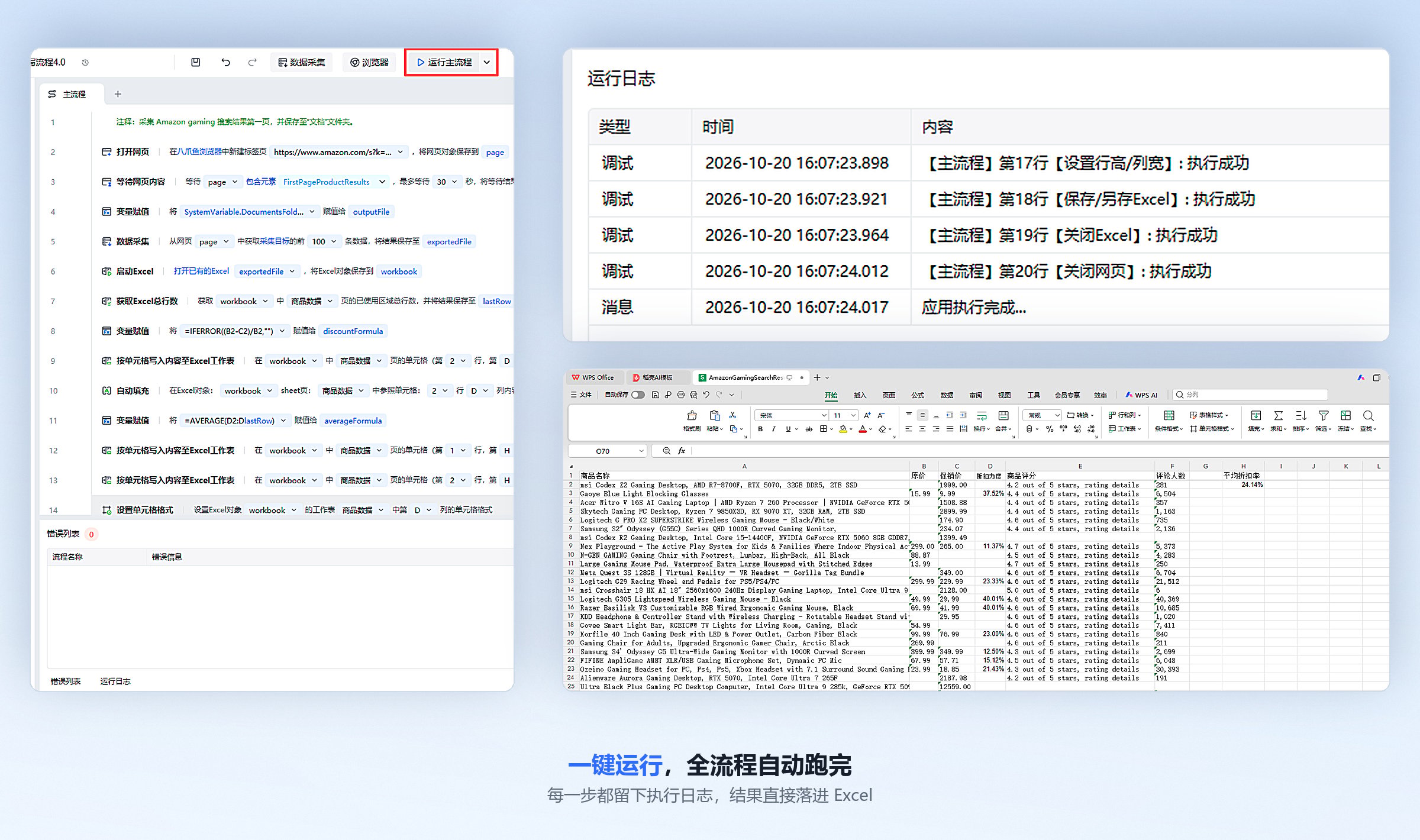
Task: Run the flow with 运行主流程 button
Action: coord(444,62)
